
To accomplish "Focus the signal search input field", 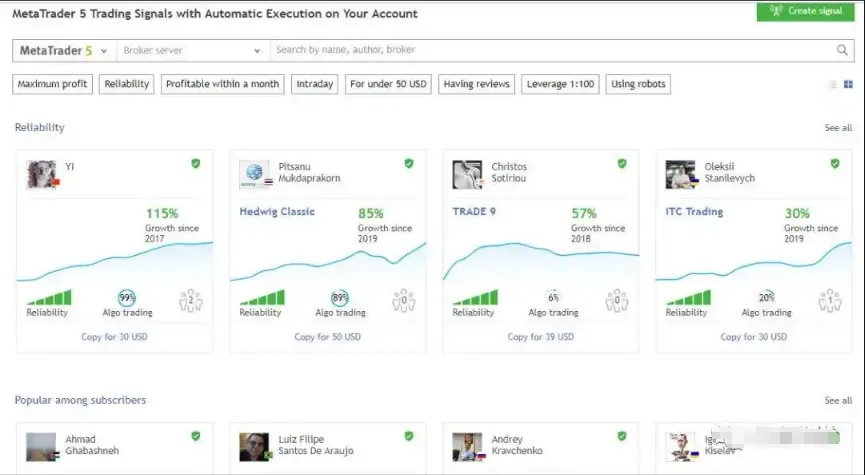I will 550,50.
